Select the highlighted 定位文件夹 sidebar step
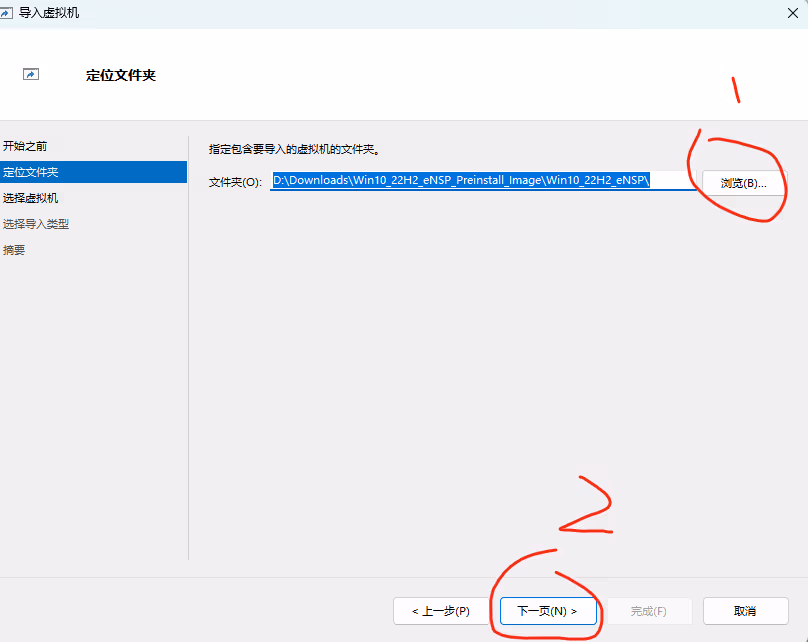The height and width of the screenshot is (642, 808). click(x=31, y=172)
